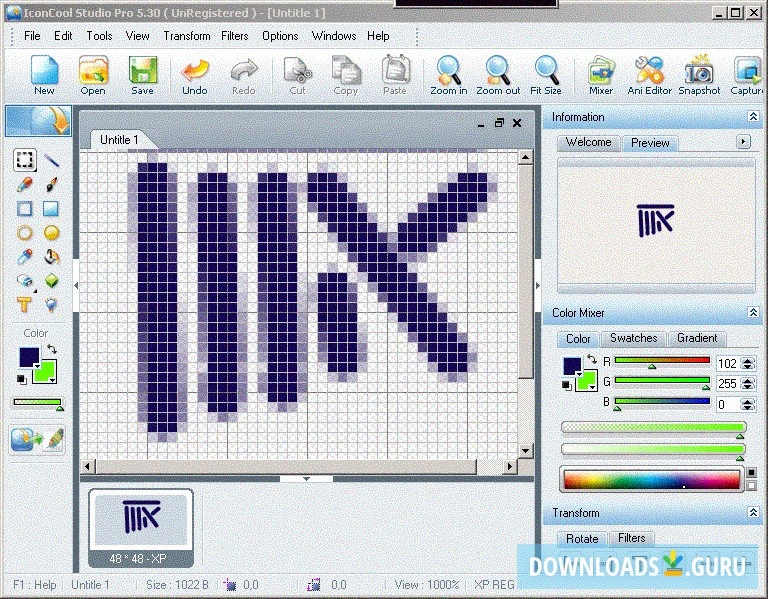Select the 48*48 XP icon thumbnail
768x599 pixels.
click(x=141, y=528)
